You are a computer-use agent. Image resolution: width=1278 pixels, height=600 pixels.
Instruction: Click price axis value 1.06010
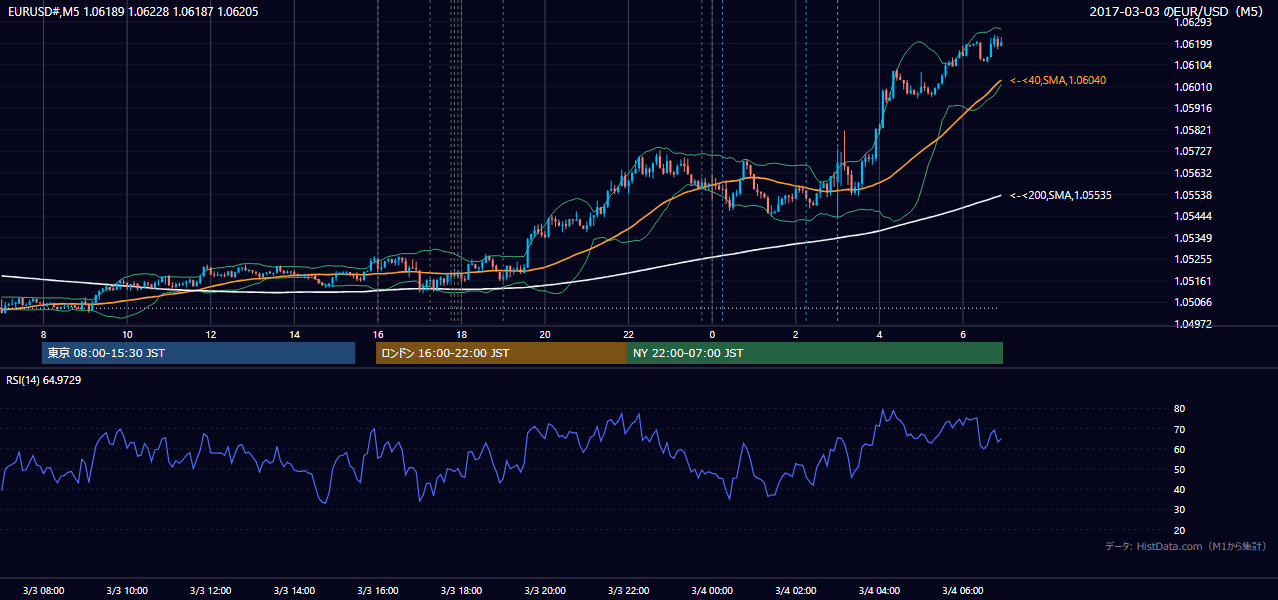[x=1191, y=87]
